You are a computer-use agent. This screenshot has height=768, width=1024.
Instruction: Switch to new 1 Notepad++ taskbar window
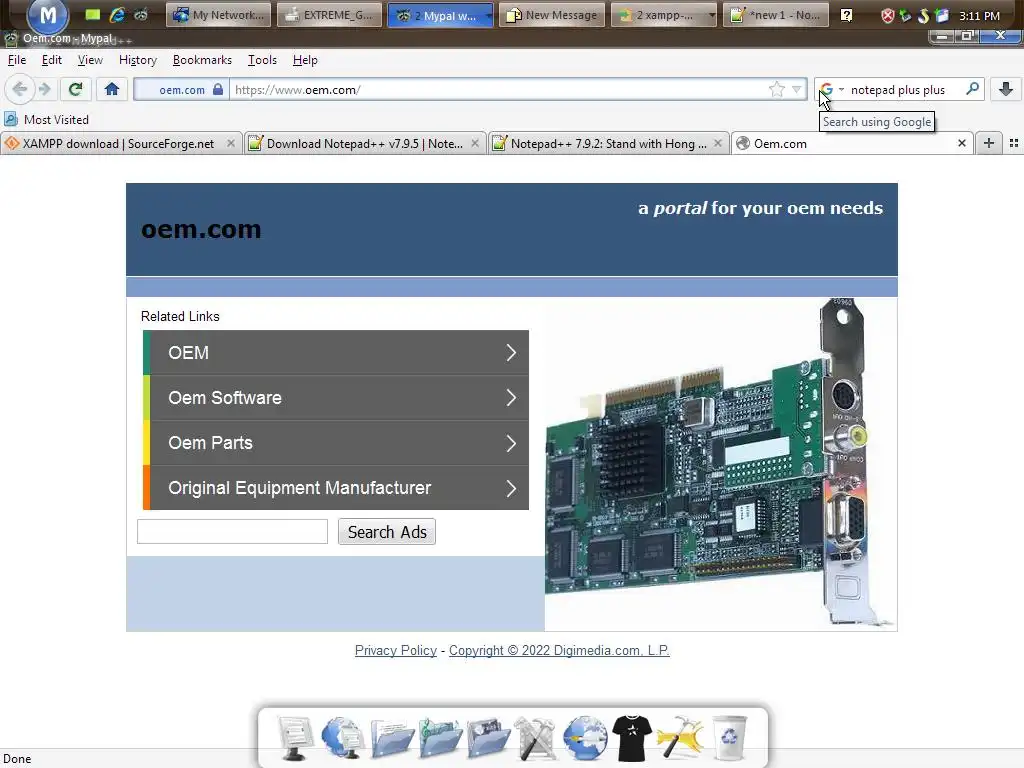coord(776,15)
